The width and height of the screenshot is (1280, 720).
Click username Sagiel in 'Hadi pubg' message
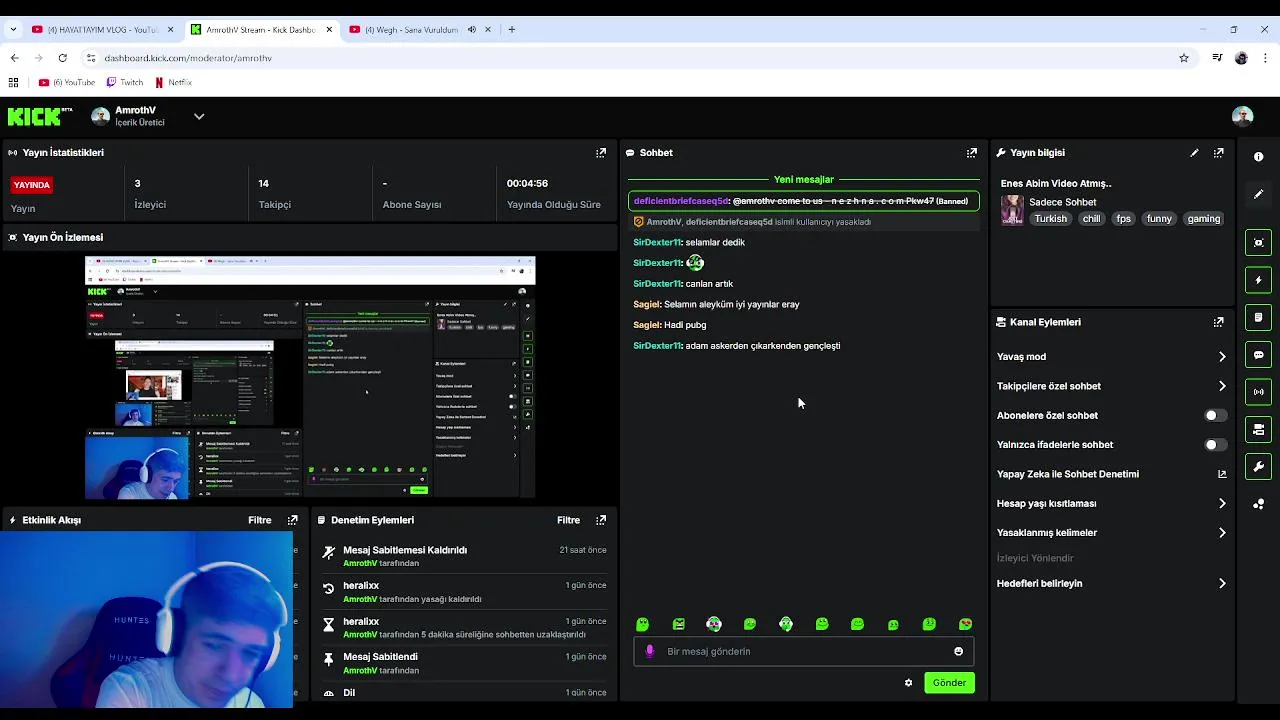coord(646,325)
